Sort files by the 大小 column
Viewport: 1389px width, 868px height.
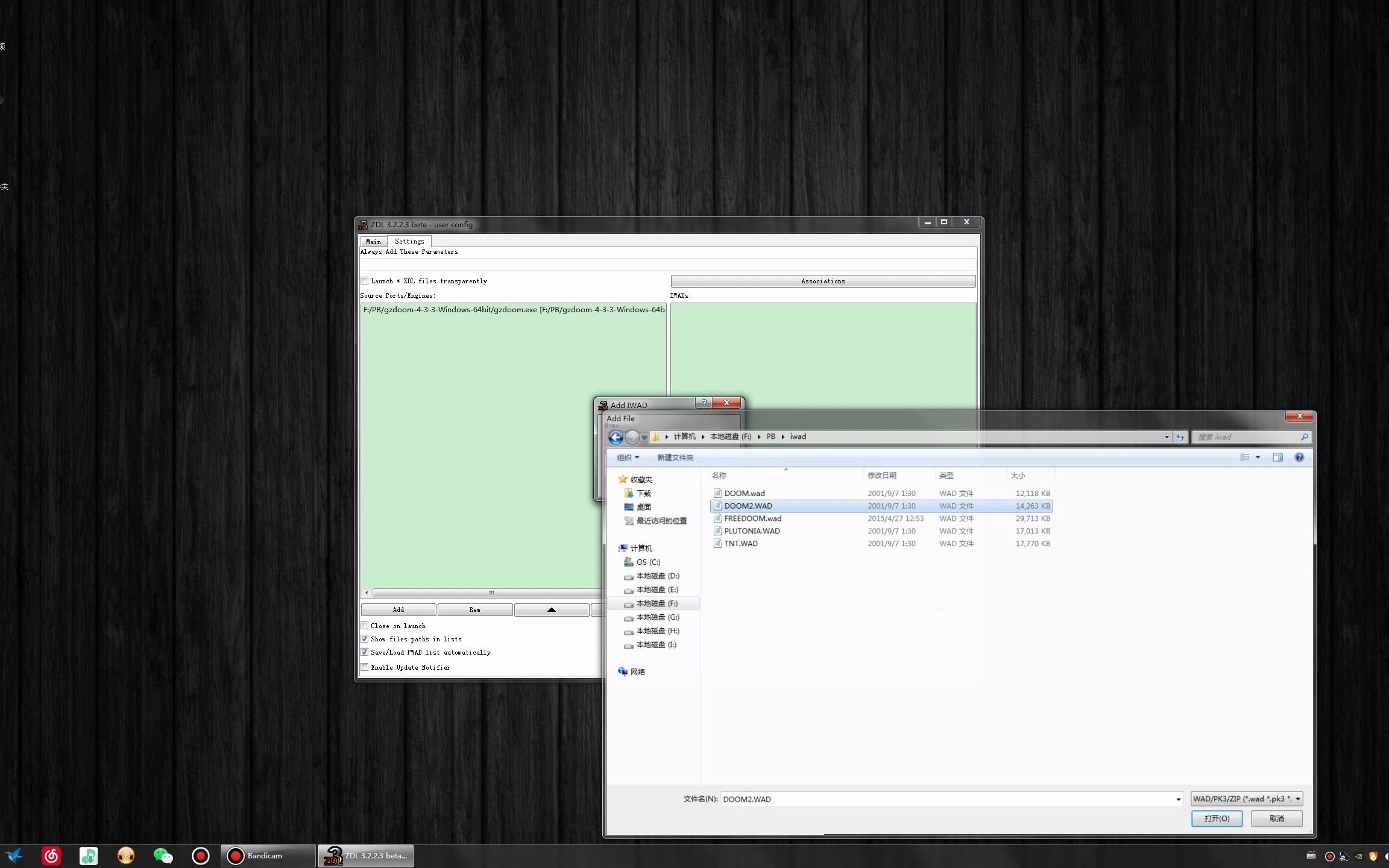click(x=1030, y=476)
